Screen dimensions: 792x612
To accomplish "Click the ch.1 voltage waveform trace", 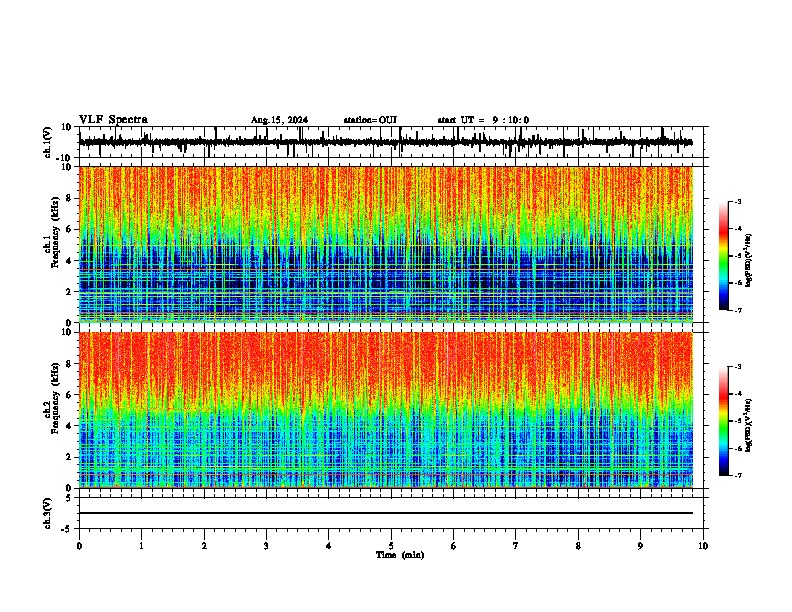I will (386, 142).
